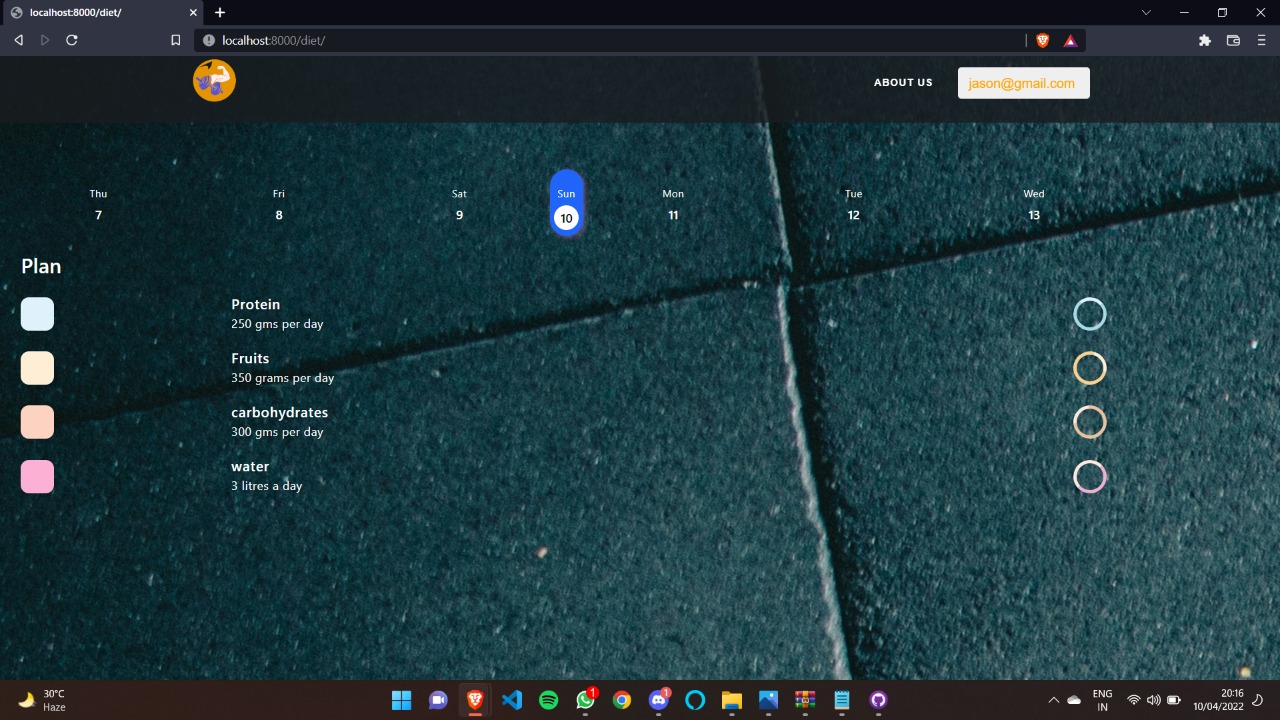This screenshot has height=720, width=1280.
Task: Mark Fruits goal circle as done
Action: 1090,368
